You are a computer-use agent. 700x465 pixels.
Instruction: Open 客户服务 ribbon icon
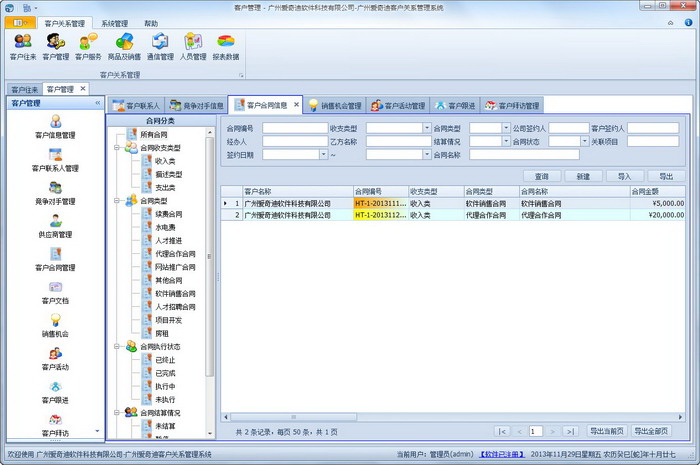pos(88,46)
